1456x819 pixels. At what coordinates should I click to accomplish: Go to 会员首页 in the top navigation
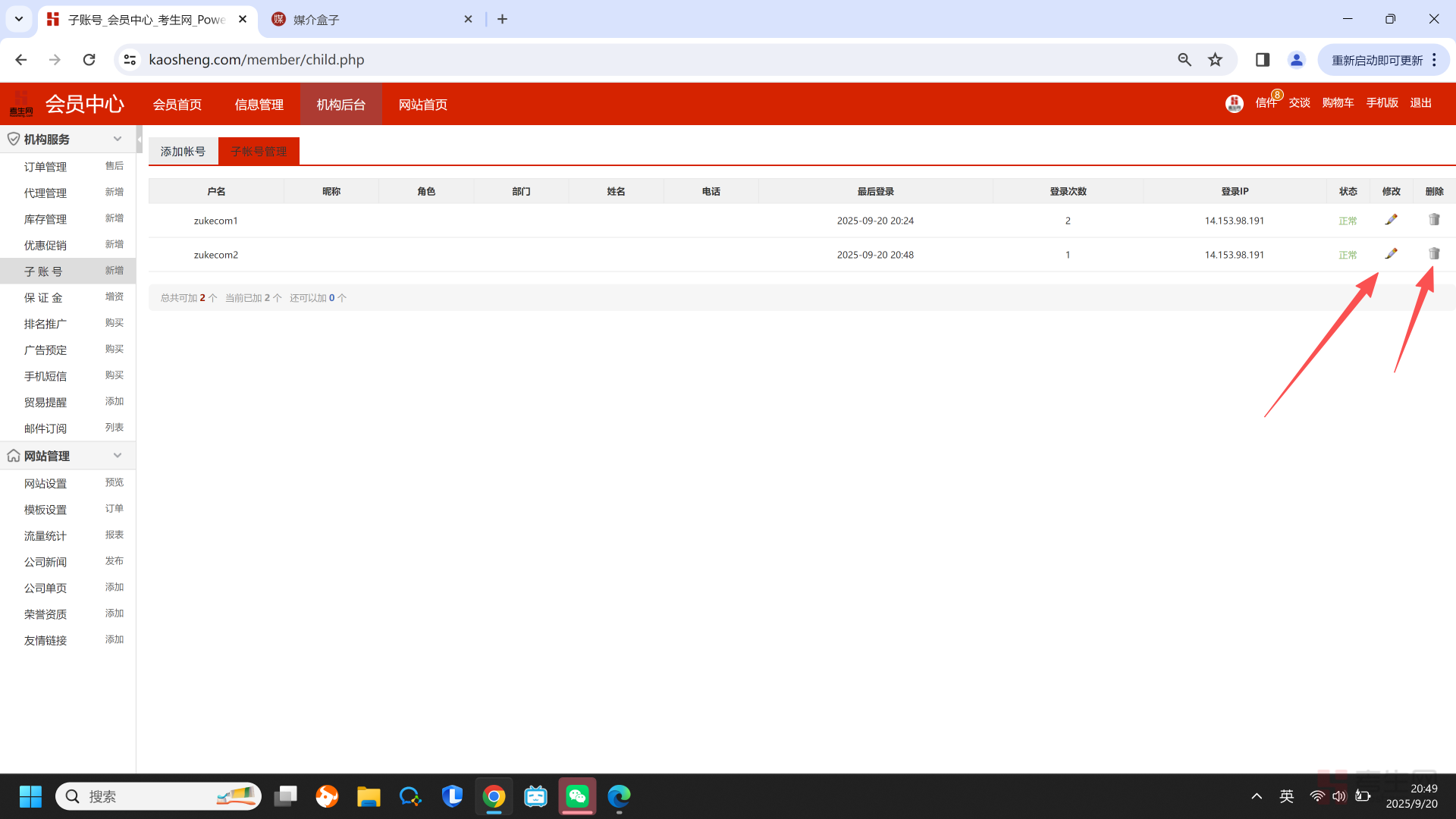[177, 105]
